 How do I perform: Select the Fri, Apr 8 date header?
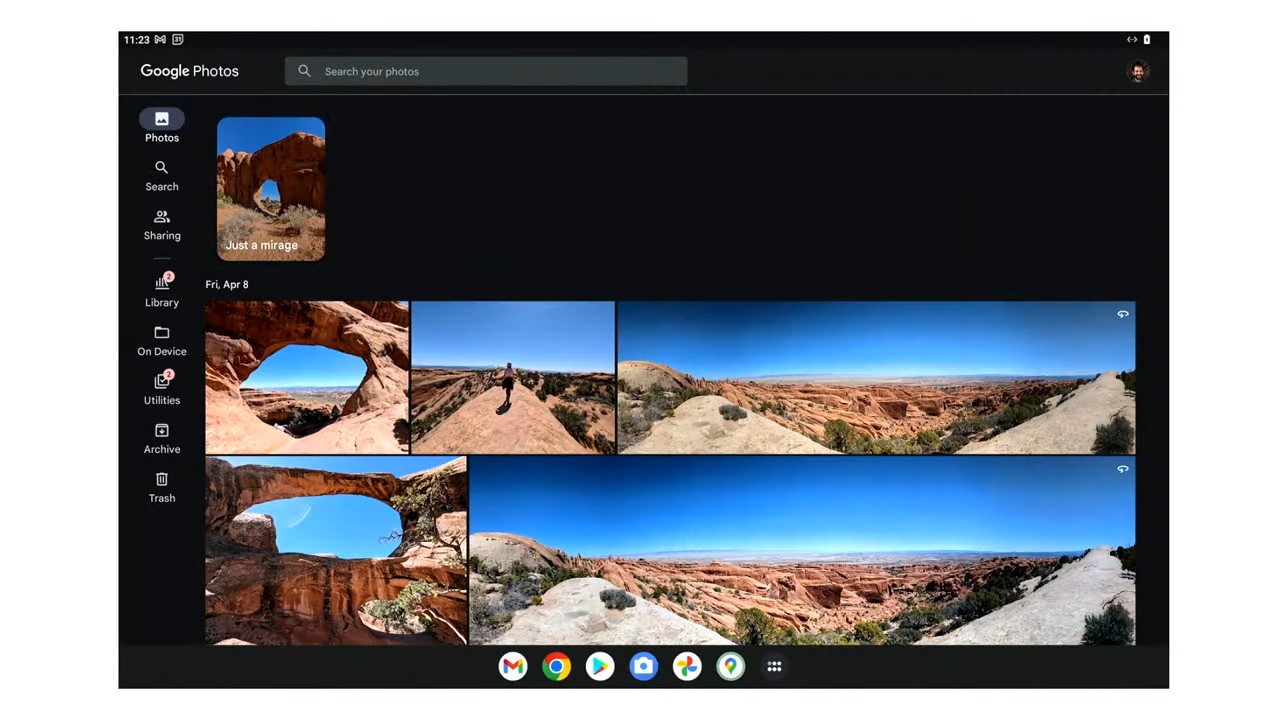227,284
